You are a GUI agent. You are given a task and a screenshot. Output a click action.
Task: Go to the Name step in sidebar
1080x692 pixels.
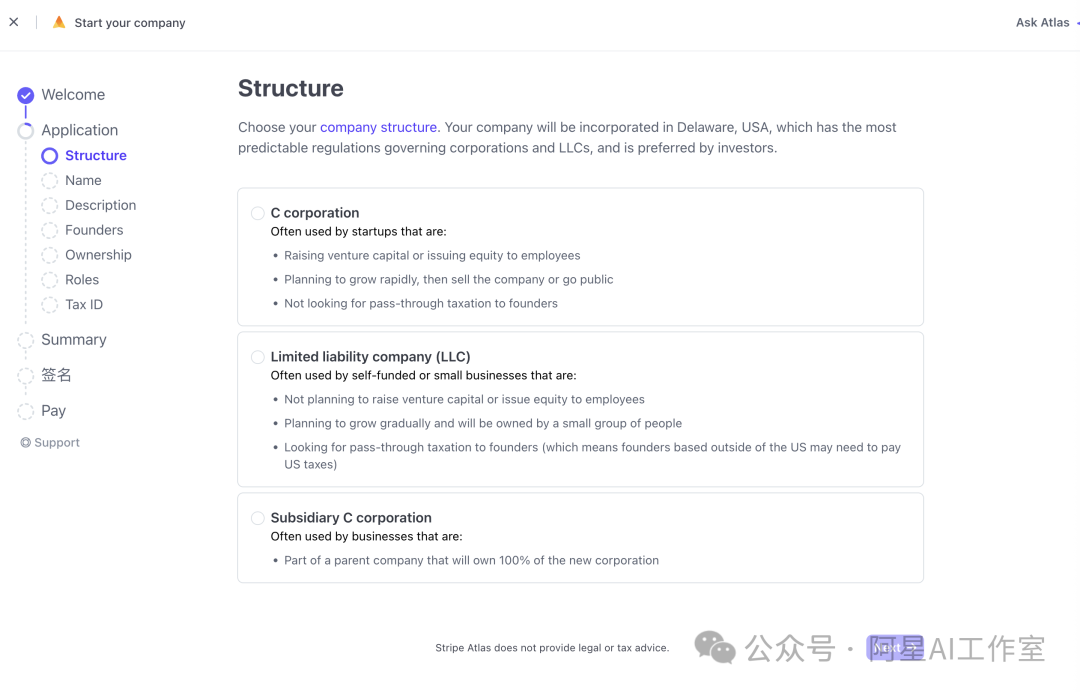[83, 180]
